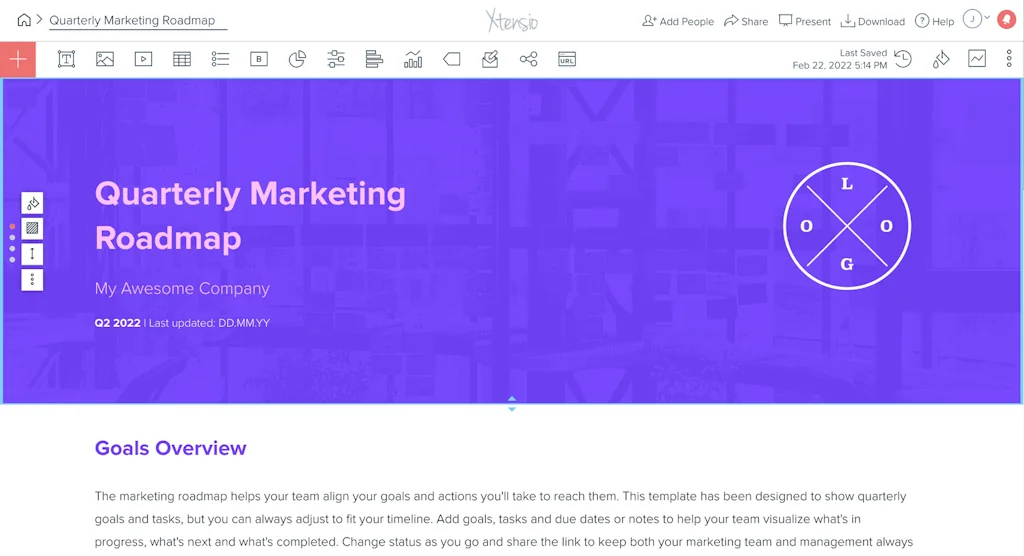Insert a horizontal bar graph module

coord(375,60)
